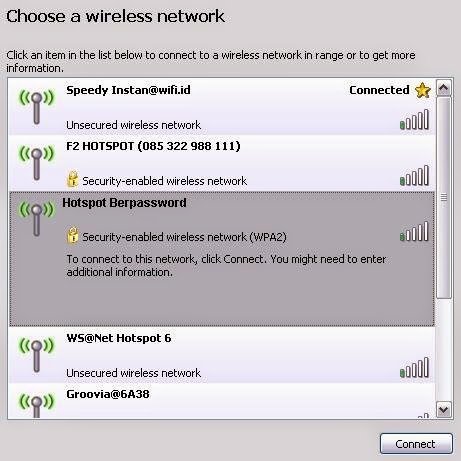This screenshot has height=461, width=461.
Task: Click the scrollbar down arrow
Action: [444, 409]
